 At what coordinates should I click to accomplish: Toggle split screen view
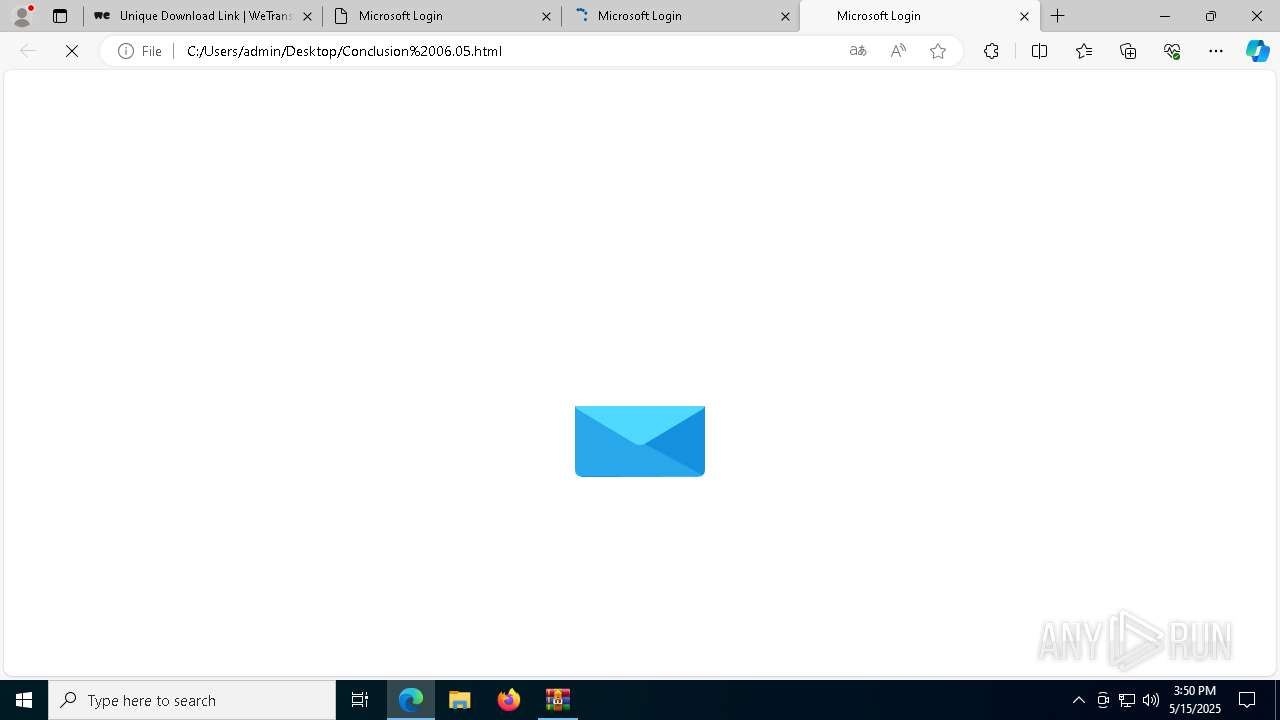pyautogui.click(x=1039, y=51)
